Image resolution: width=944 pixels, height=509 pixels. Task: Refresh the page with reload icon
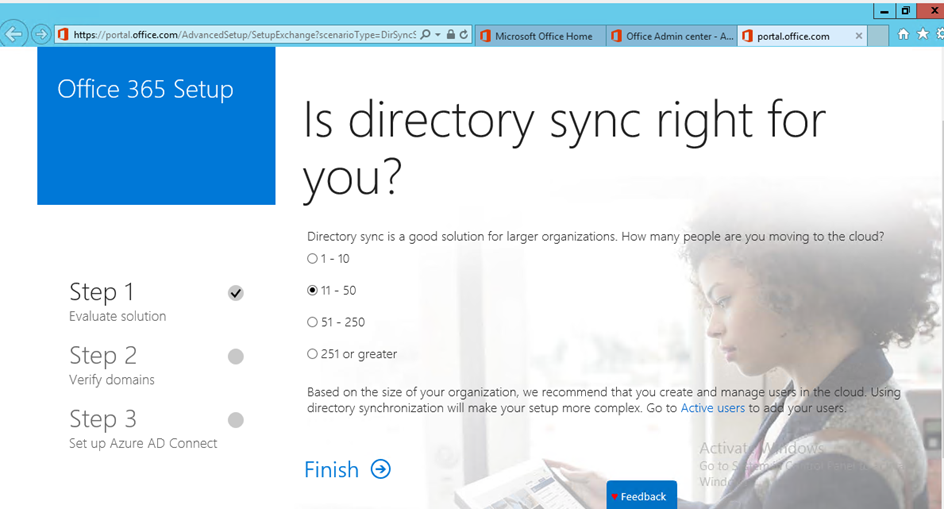[x=464, y=35]
